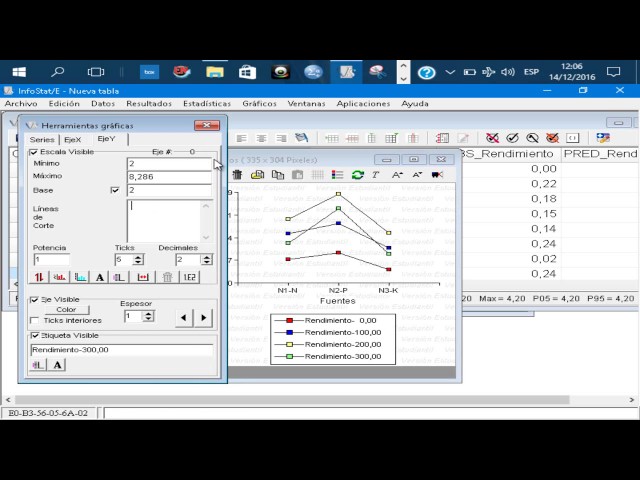The height and width of the screenshot is (480, 640).
Task: Click the main window horizontal scrollbar
Action: (292, 400)
